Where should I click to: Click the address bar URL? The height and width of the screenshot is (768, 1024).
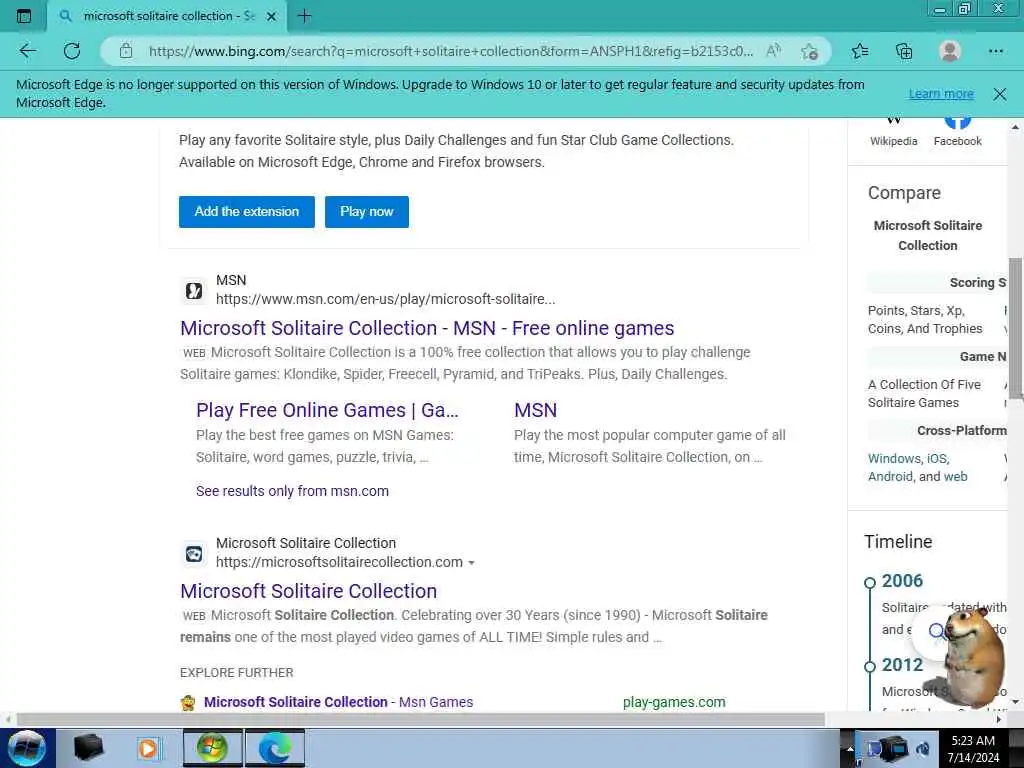(451, 51)
